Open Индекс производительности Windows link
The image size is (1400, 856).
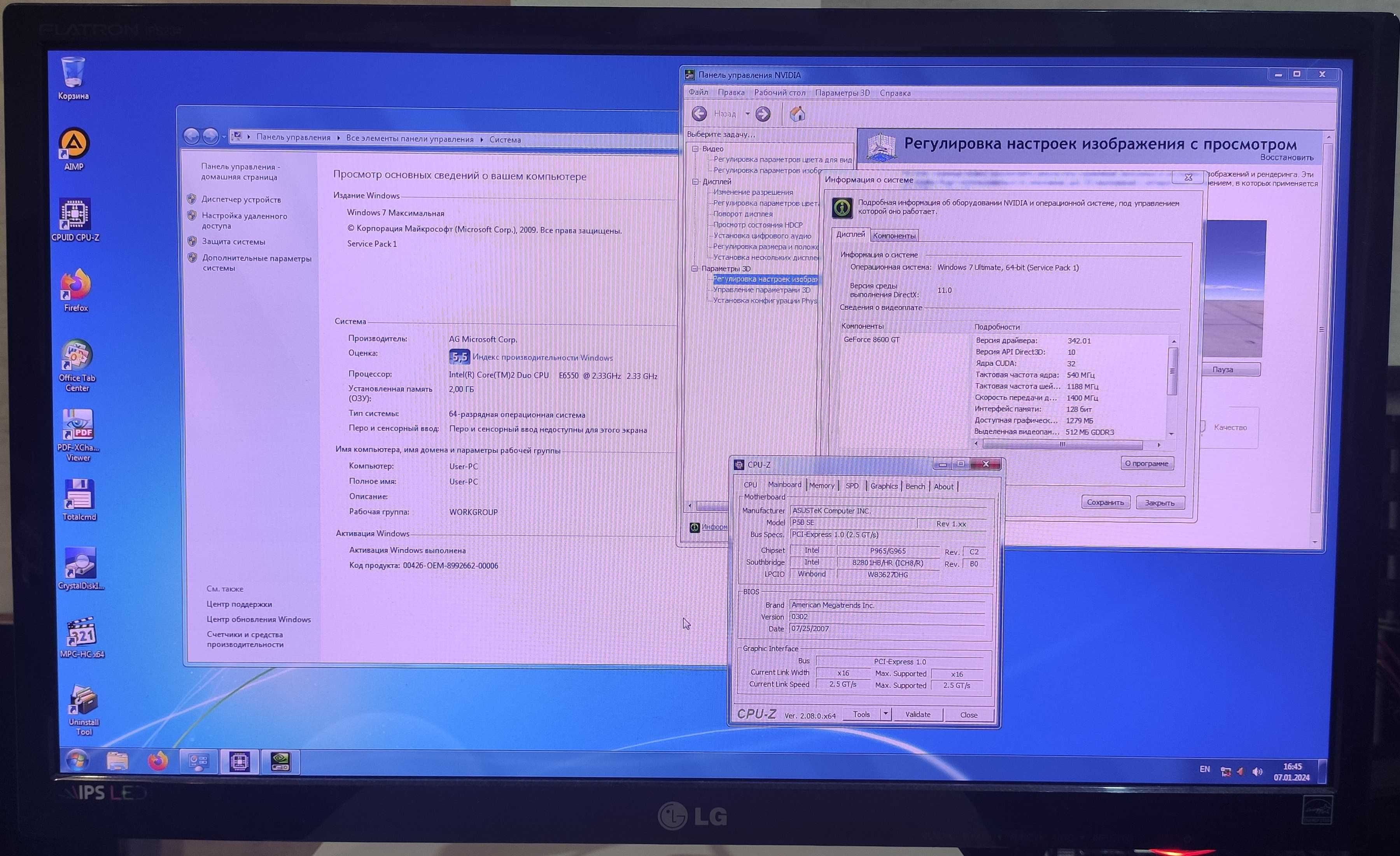tap(542, 358)
